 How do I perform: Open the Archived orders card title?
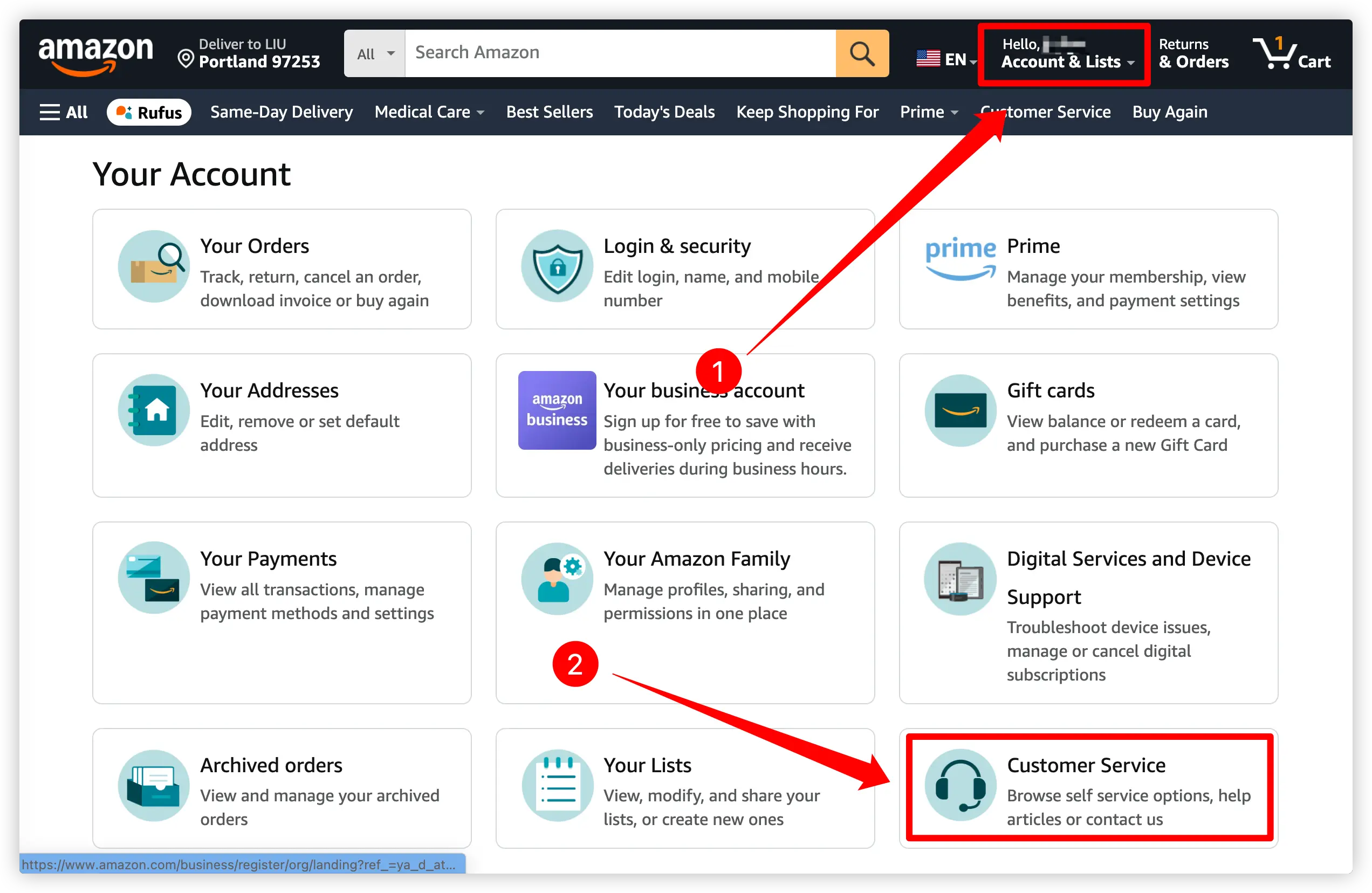[271, 765]
